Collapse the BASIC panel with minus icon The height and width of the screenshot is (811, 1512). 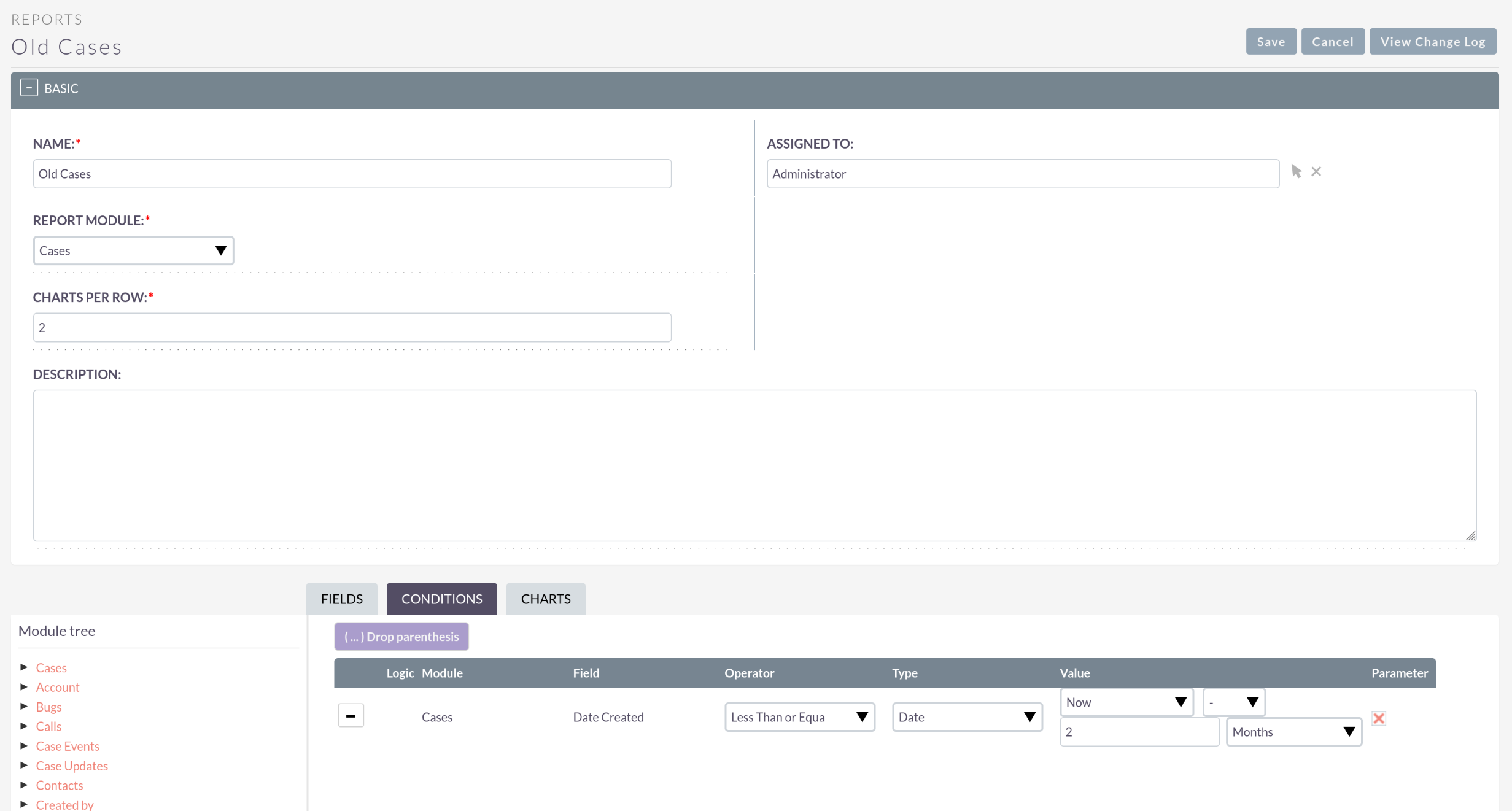tap(29, 88)
